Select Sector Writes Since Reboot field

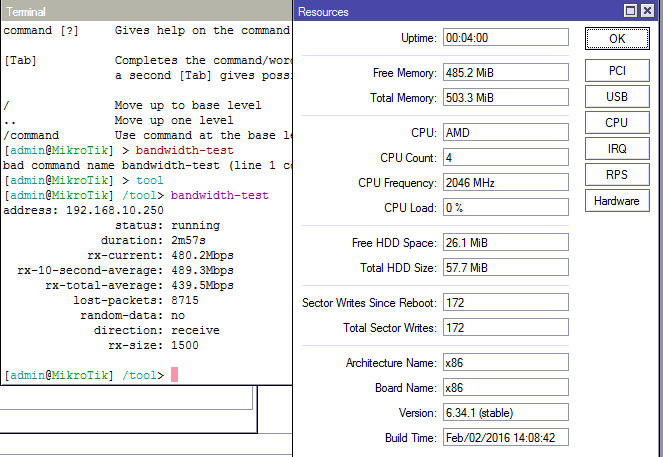point(506,303)
